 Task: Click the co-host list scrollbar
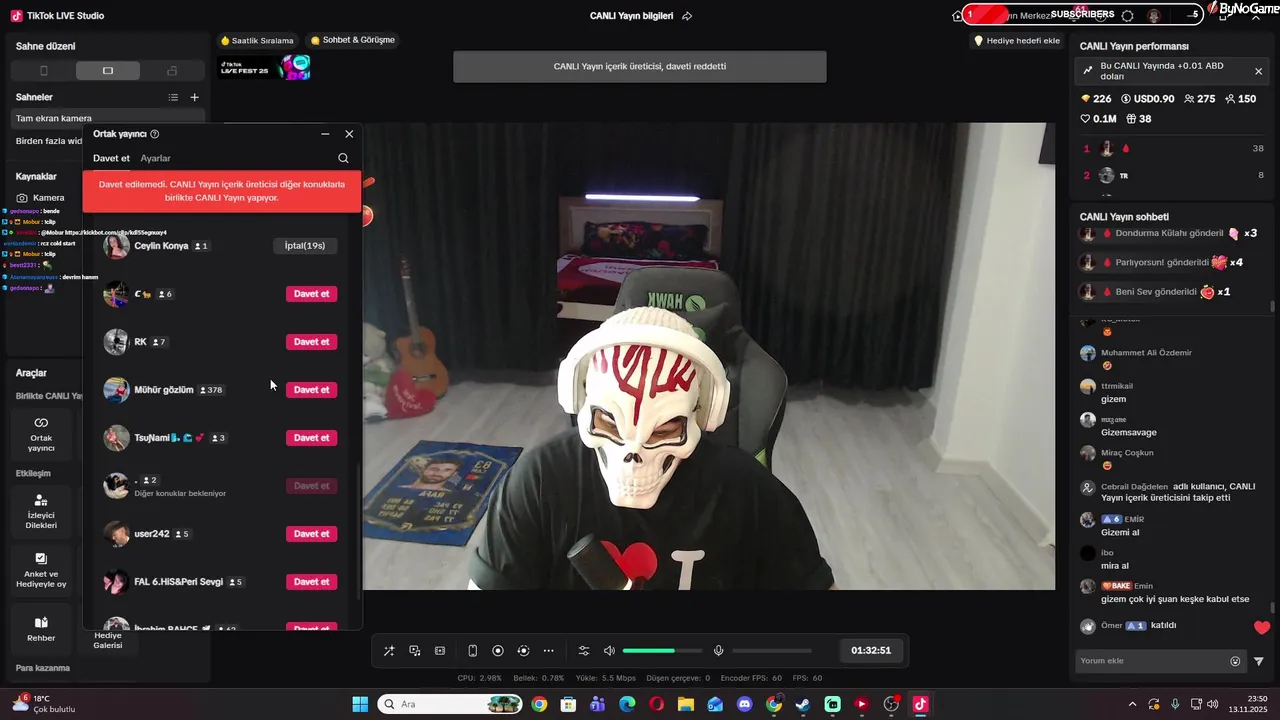pos(359,532)
